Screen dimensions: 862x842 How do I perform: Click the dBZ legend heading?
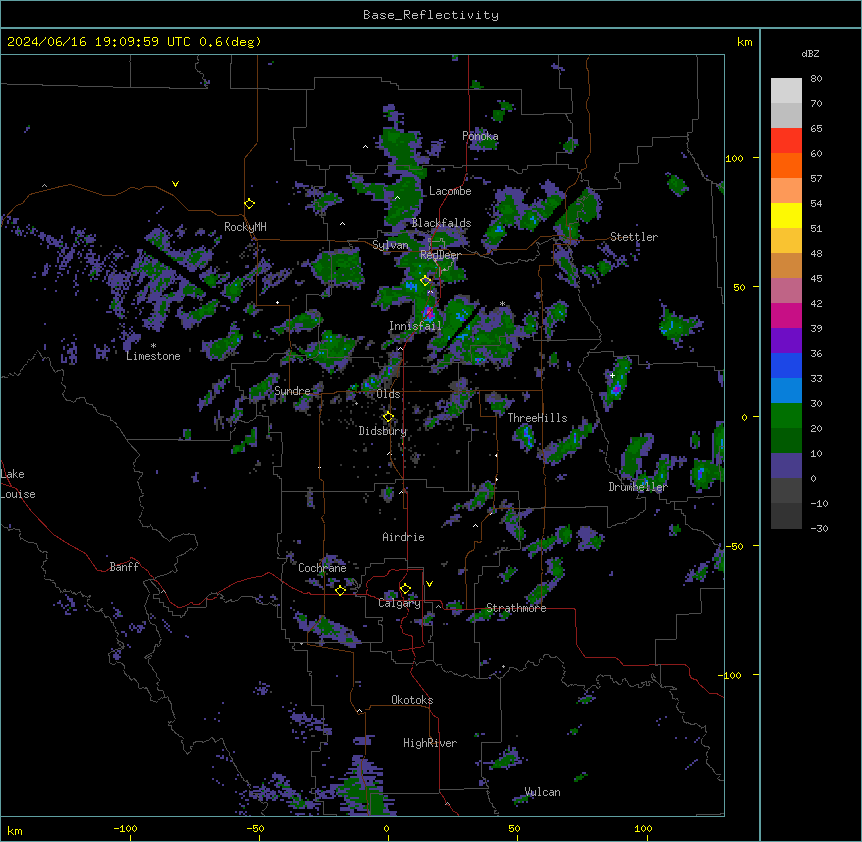(810, 53)
